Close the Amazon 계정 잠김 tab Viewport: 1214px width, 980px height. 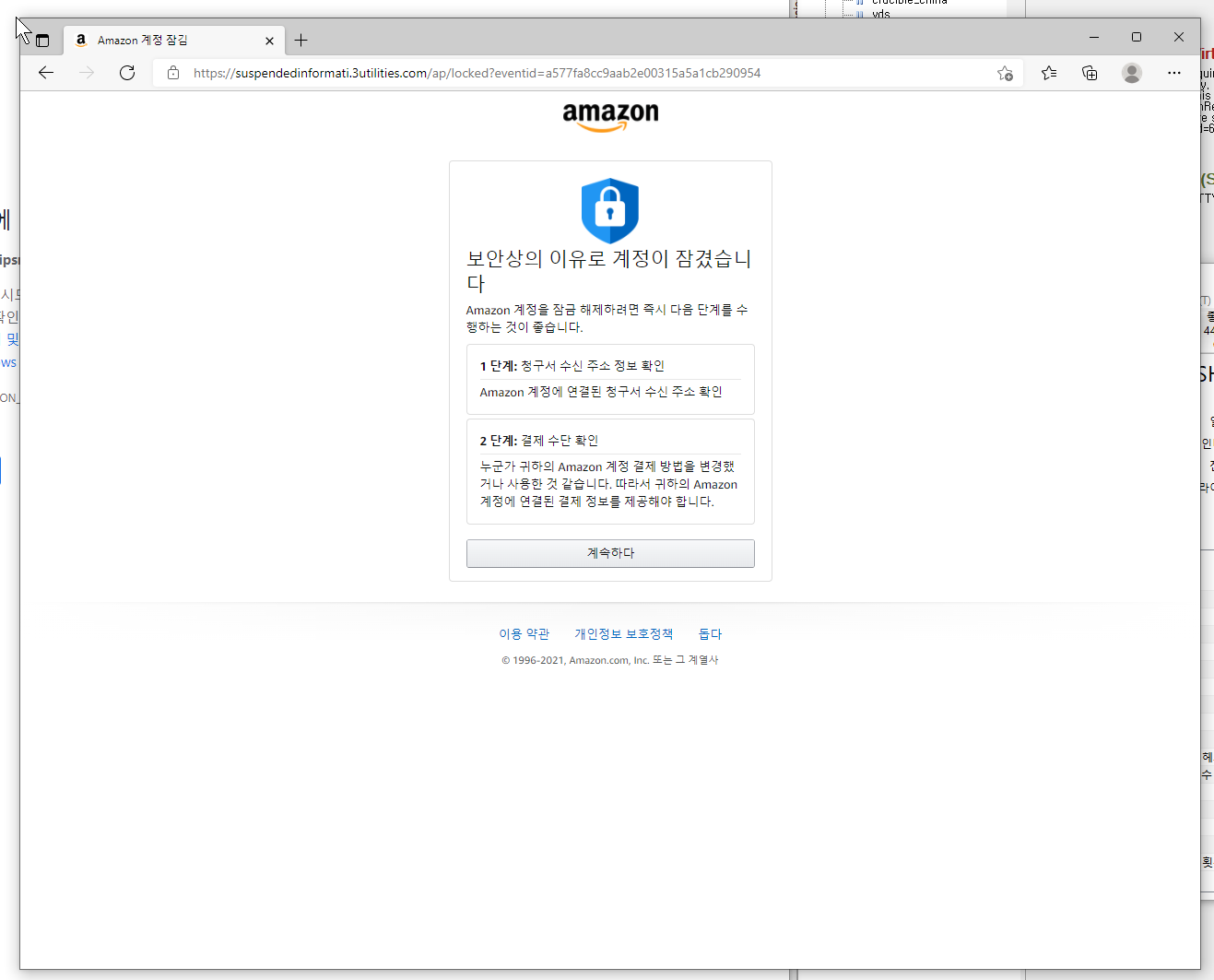coord(269,41)
